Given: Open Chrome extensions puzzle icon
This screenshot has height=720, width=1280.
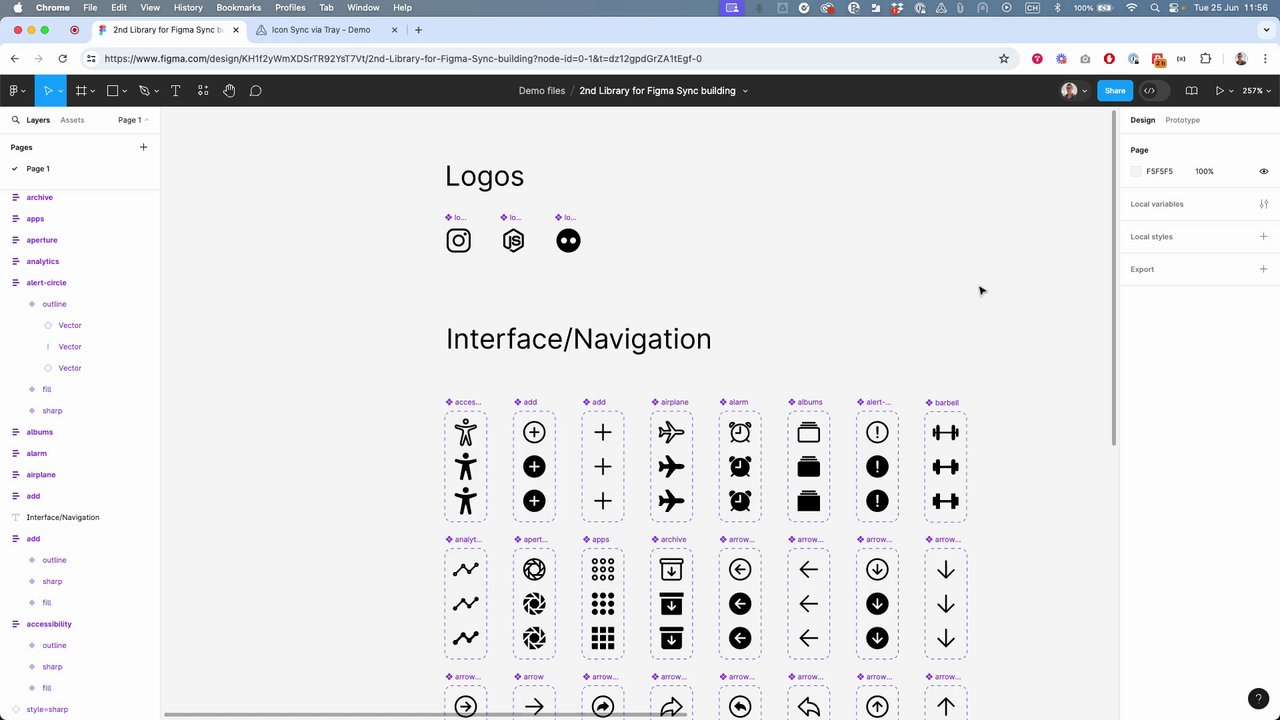Looking at the screenshot, I should [x=1205, y=59].
